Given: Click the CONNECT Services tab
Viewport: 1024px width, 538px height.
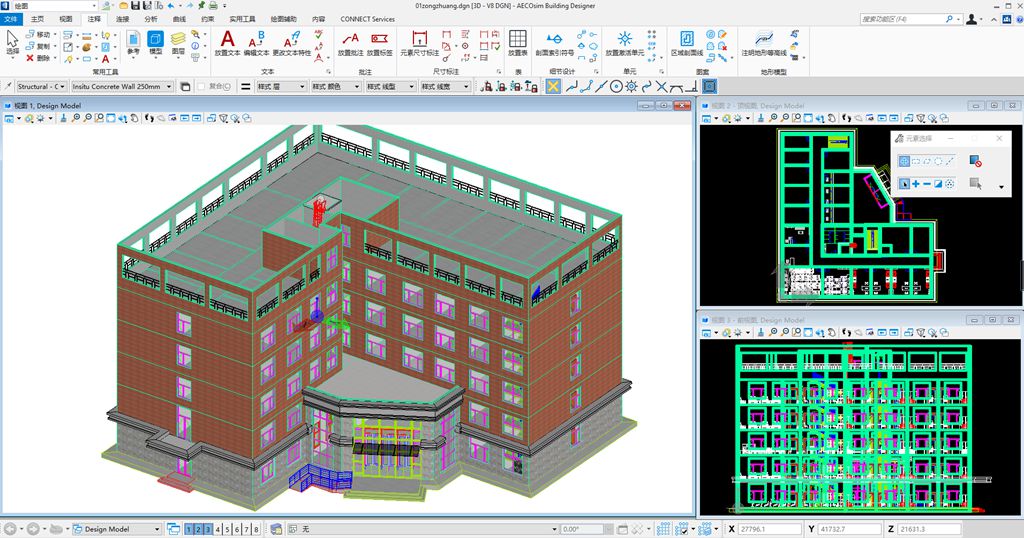Looking at the screenshot, I should click(x=367, y=19).
